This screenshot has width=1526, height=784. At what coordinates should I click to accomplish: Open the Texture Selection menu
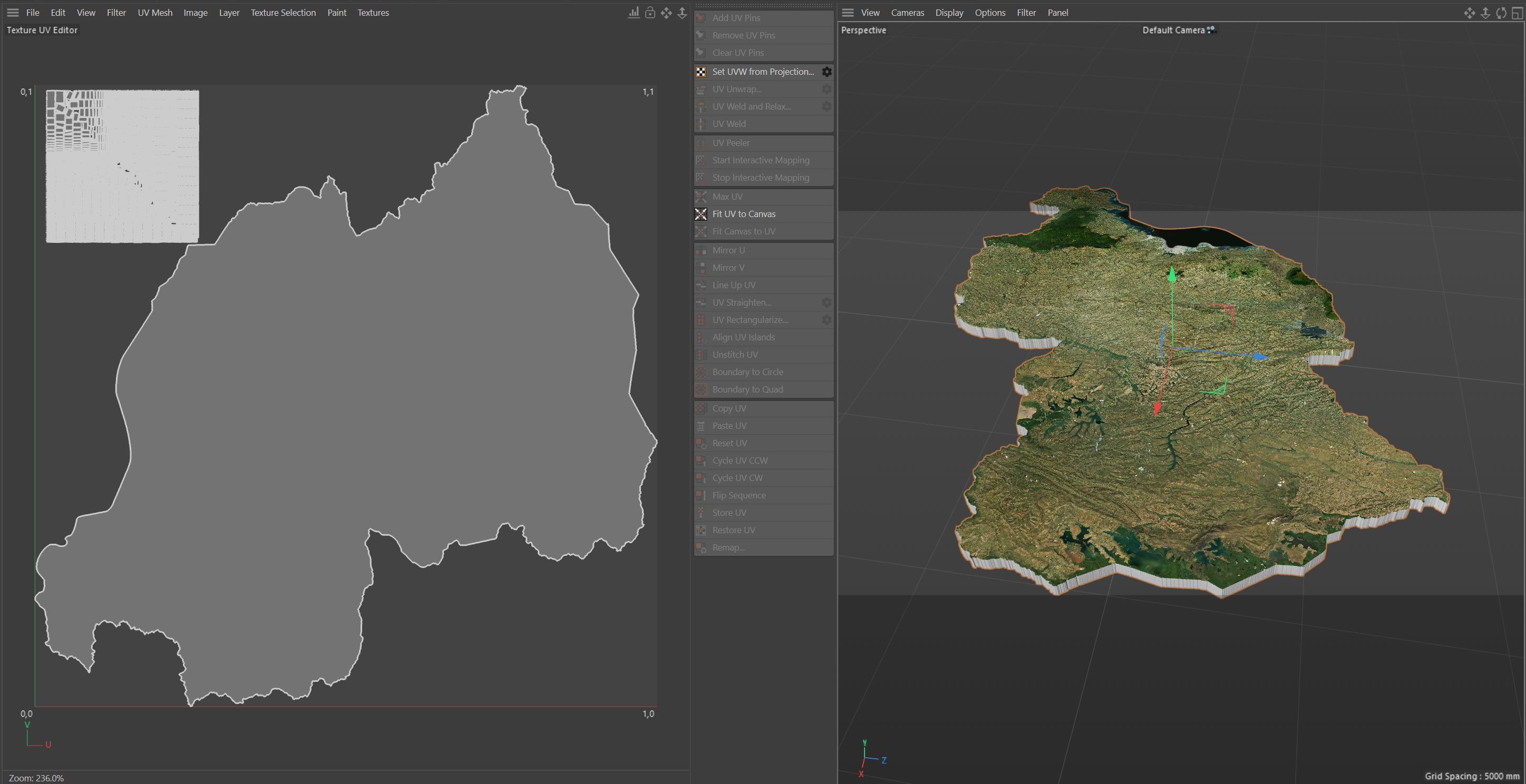[283, 13]
